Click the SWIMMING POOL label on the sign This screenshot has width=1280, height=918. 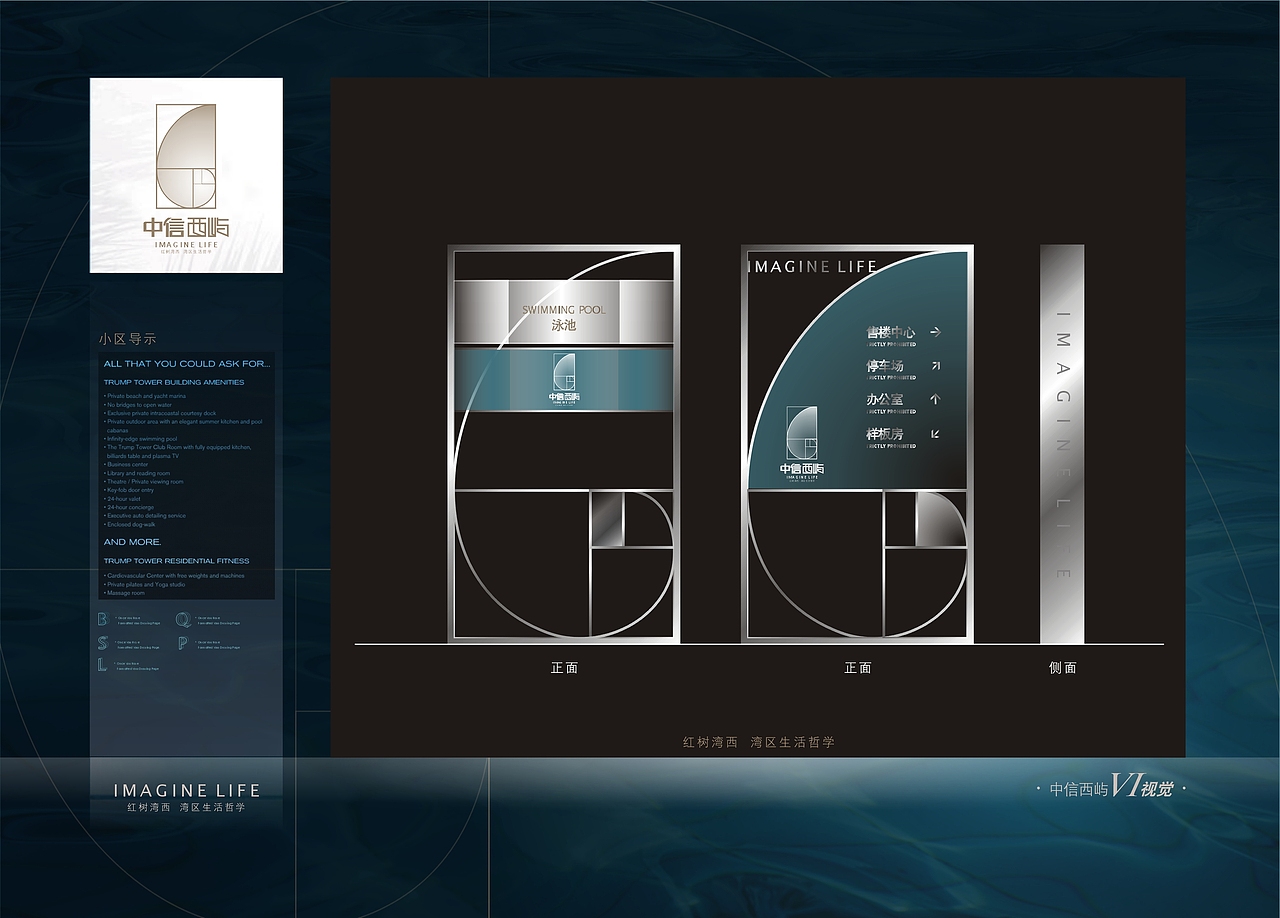(564, 310)
